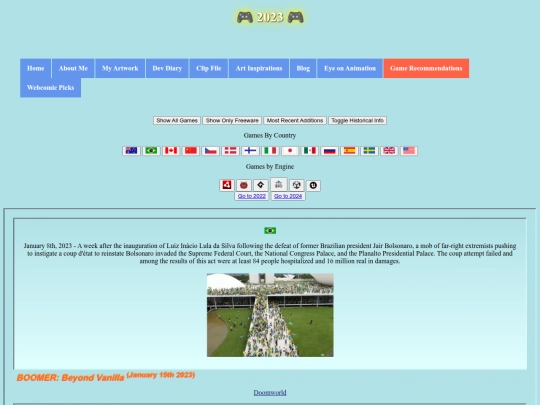The height and width of the screenshot is (405, 540).
Task: Open the Art Inspirations tab
Action: point(259,68)
